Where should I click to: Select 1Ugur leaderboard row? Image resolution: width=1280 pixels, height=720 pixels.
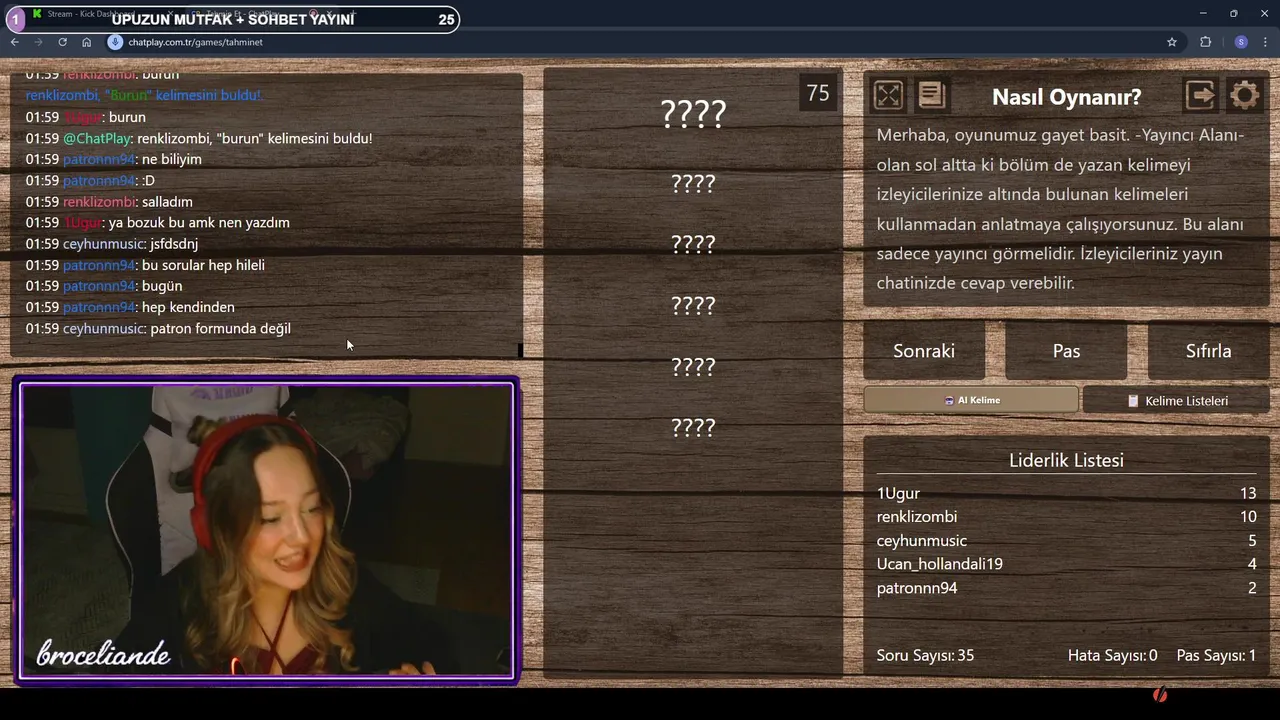pos(1066,493)
